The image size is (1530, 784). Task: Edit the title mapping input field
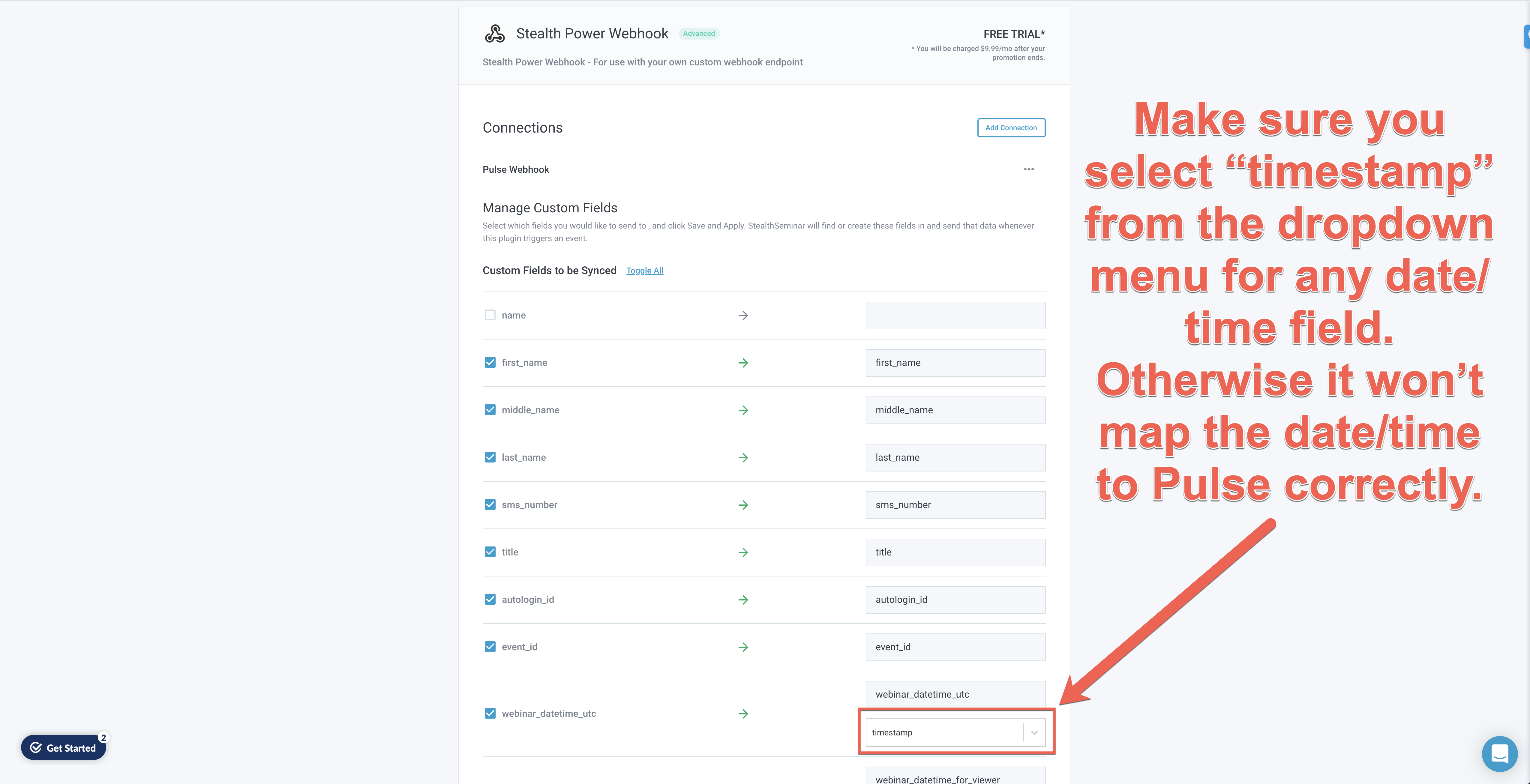(x=955, y=552)
